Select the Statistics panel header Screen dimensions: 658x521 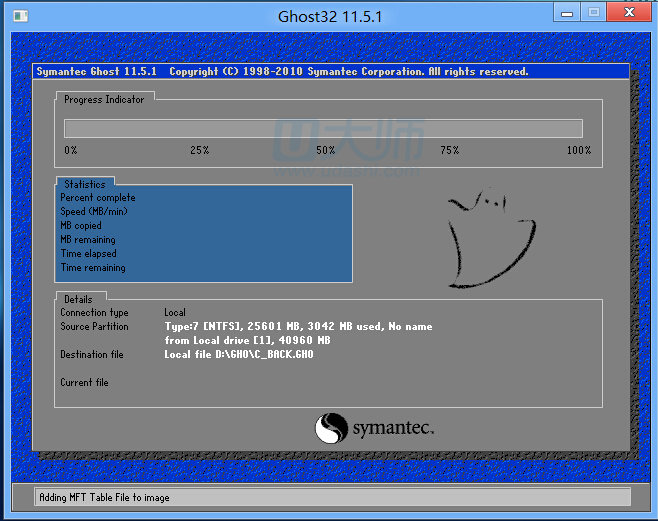pos(85,184)
